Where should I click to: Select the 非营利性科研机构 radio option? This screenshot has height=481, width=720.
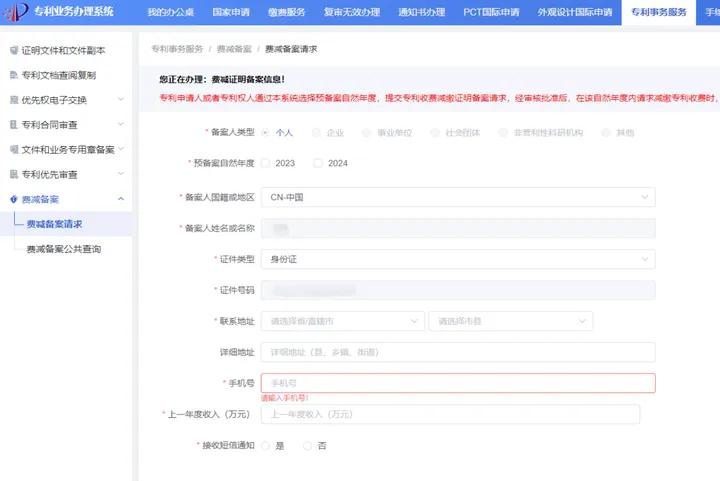[x=503, y=133]
